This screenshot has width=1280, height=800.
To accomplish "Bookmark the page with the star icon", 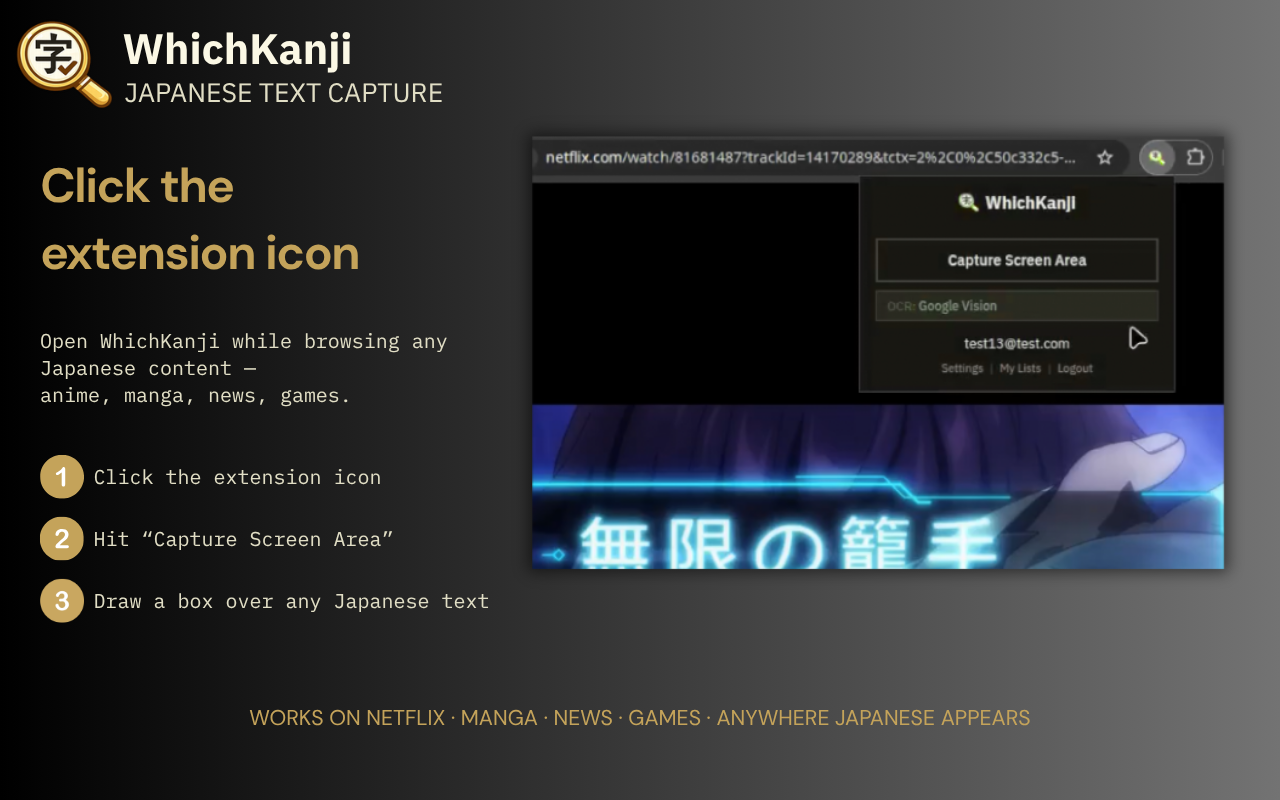I will click(x=1105, y=157).
